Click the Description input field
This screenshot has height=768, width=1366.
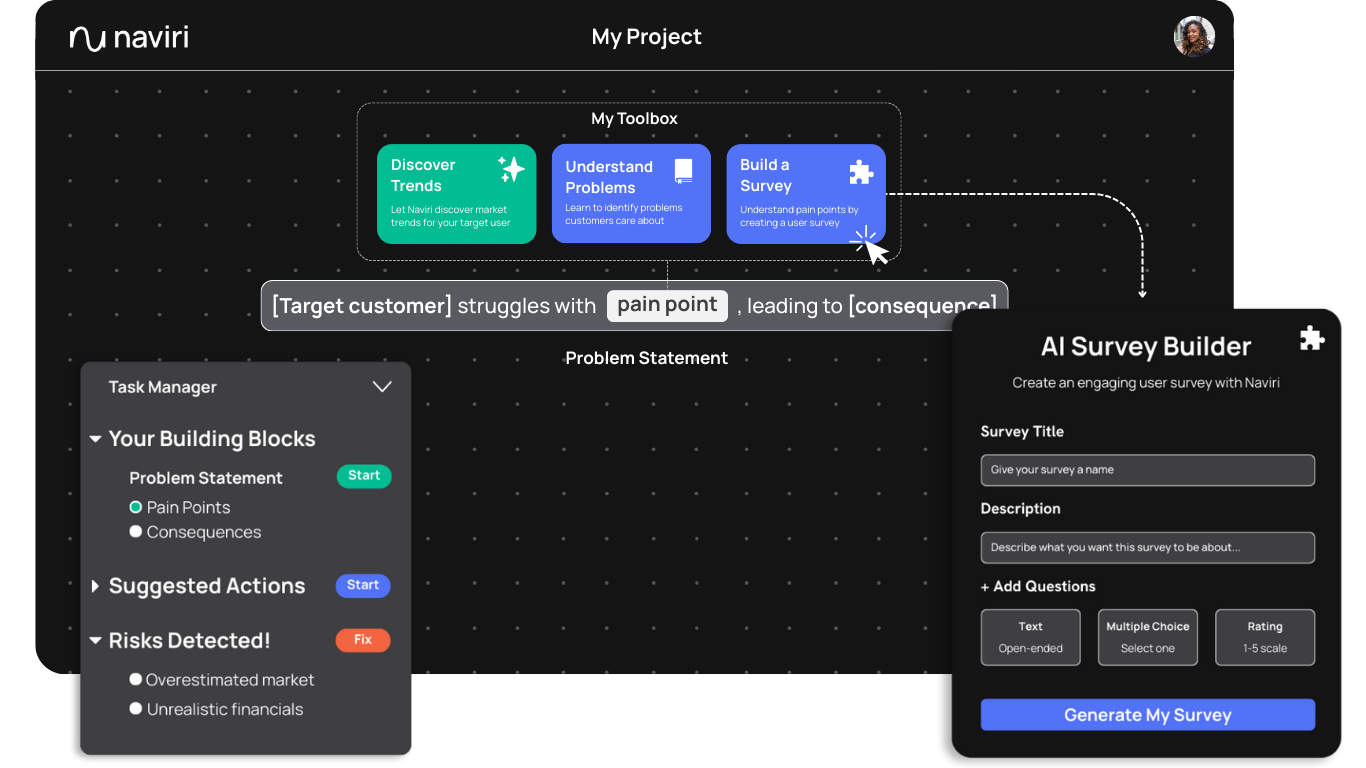pos(1148,548)
